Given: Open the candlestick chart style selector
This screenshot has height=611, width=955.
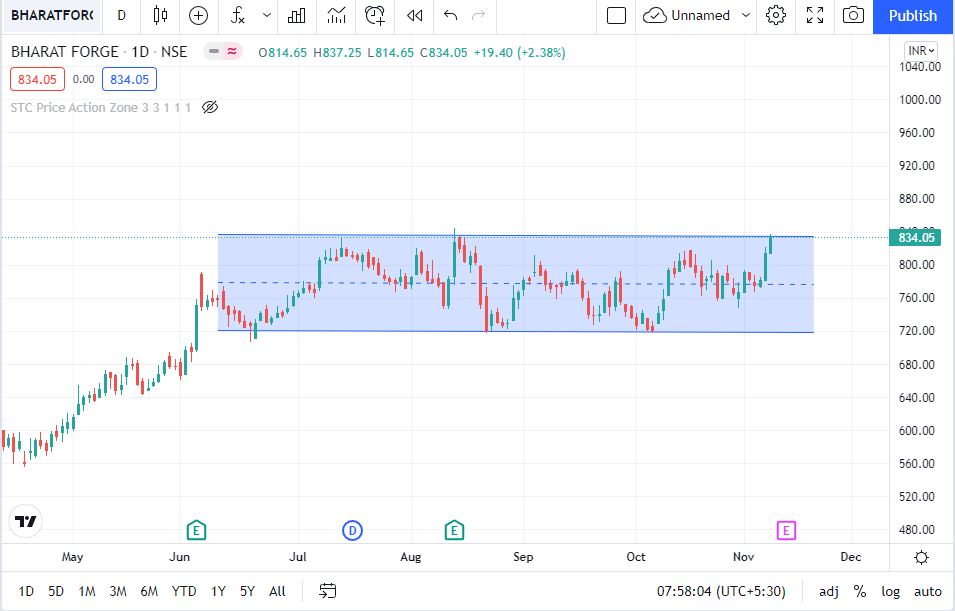Looking at the screenshot, I should (160, 15).
